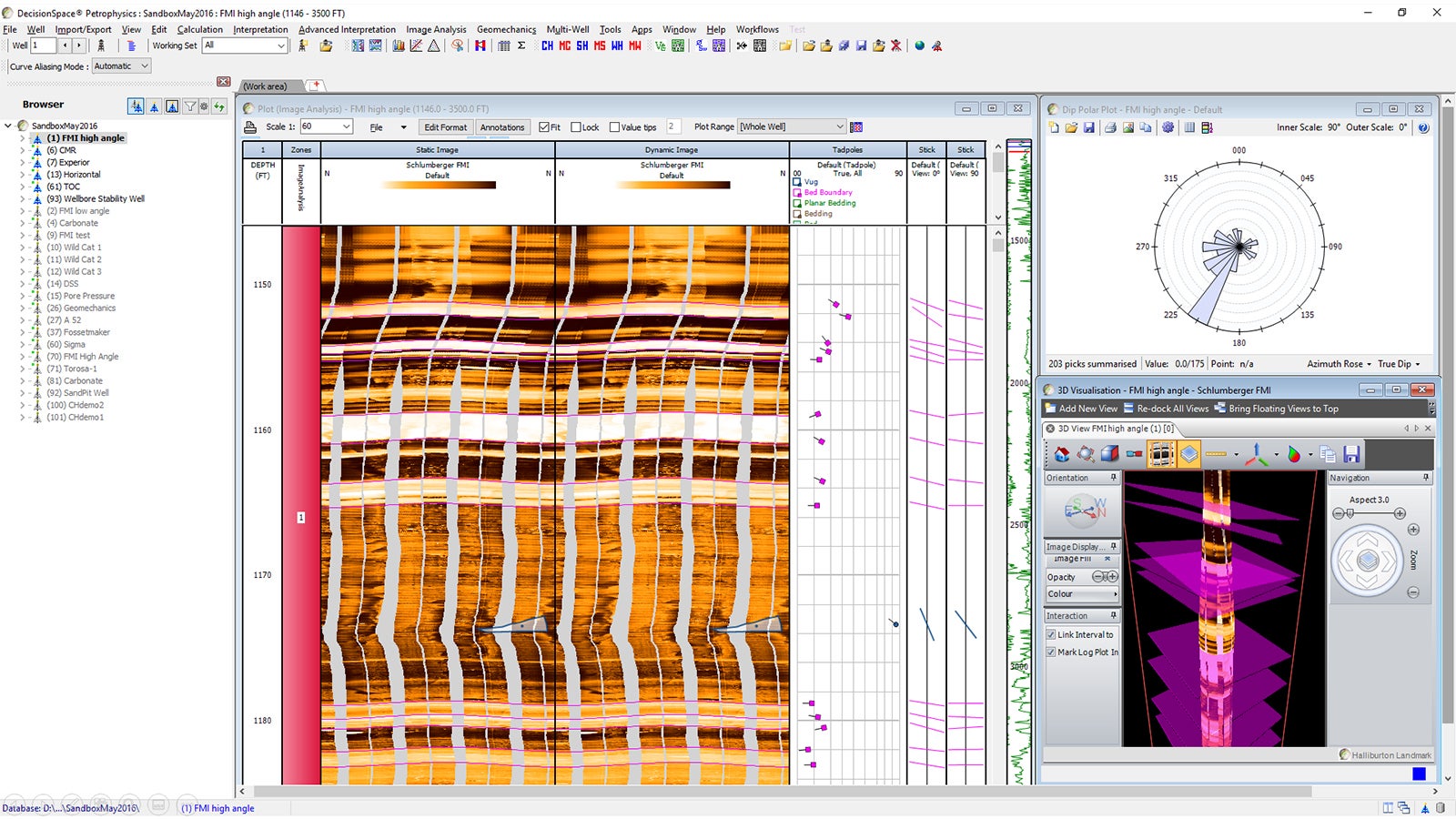Pin the Orientation panel

(x=1113, y=478)
